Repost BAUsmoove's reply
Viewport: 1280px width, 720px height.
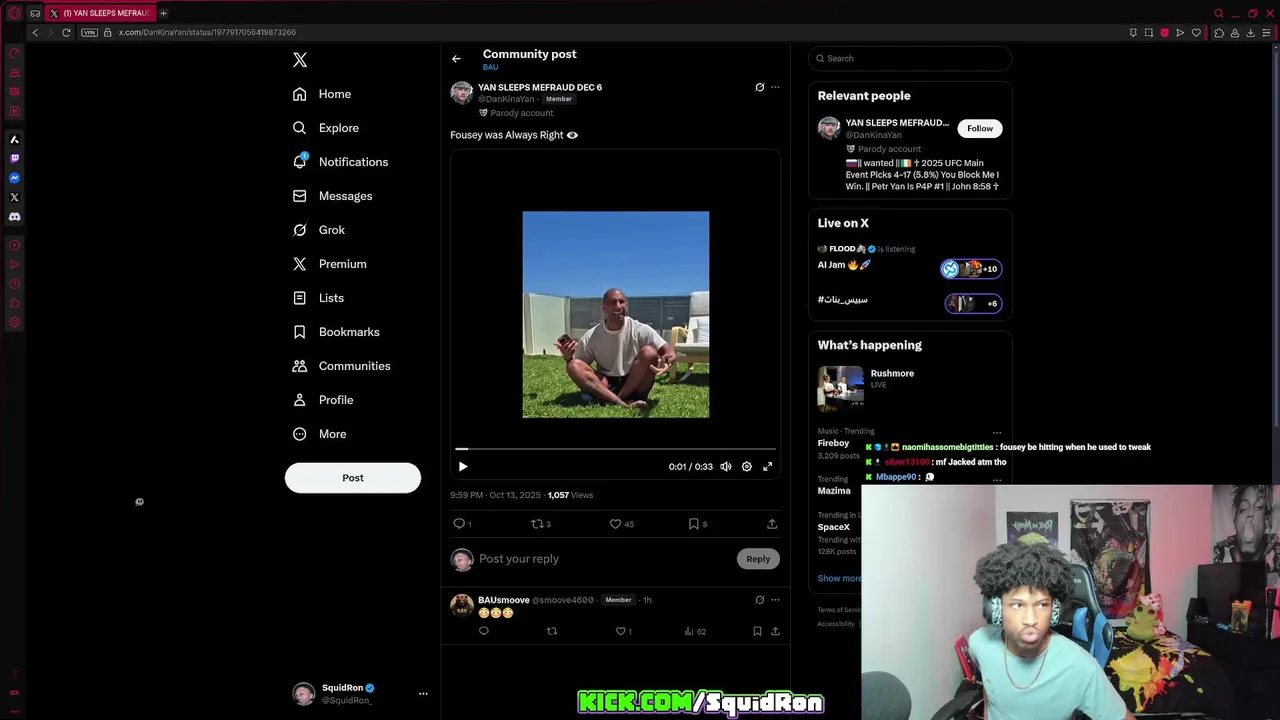[x=552, y=631]
